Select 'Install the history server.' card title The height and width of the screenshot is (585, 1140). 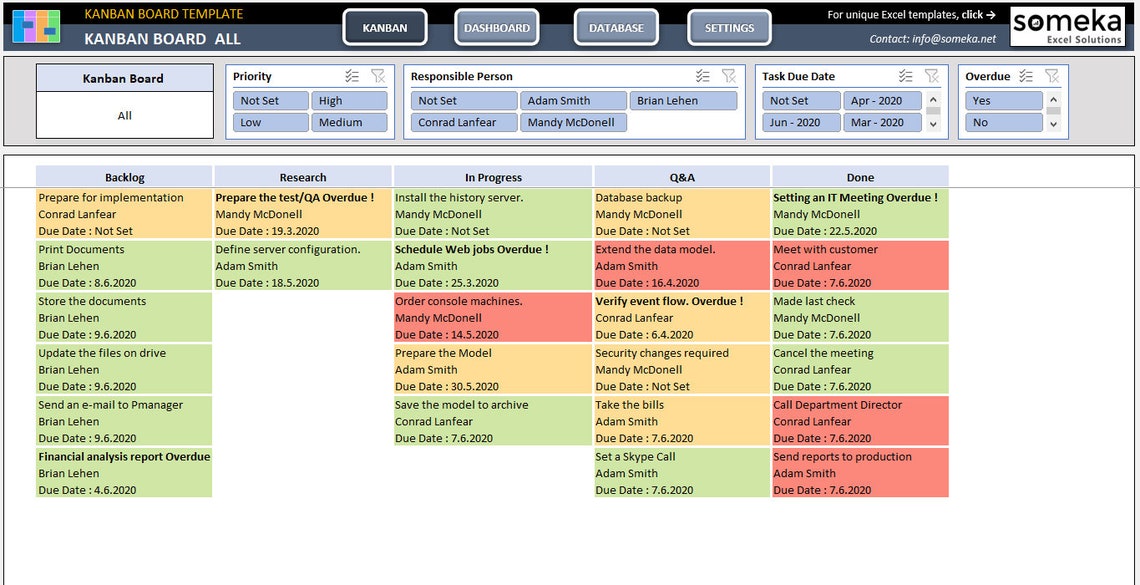459,198
